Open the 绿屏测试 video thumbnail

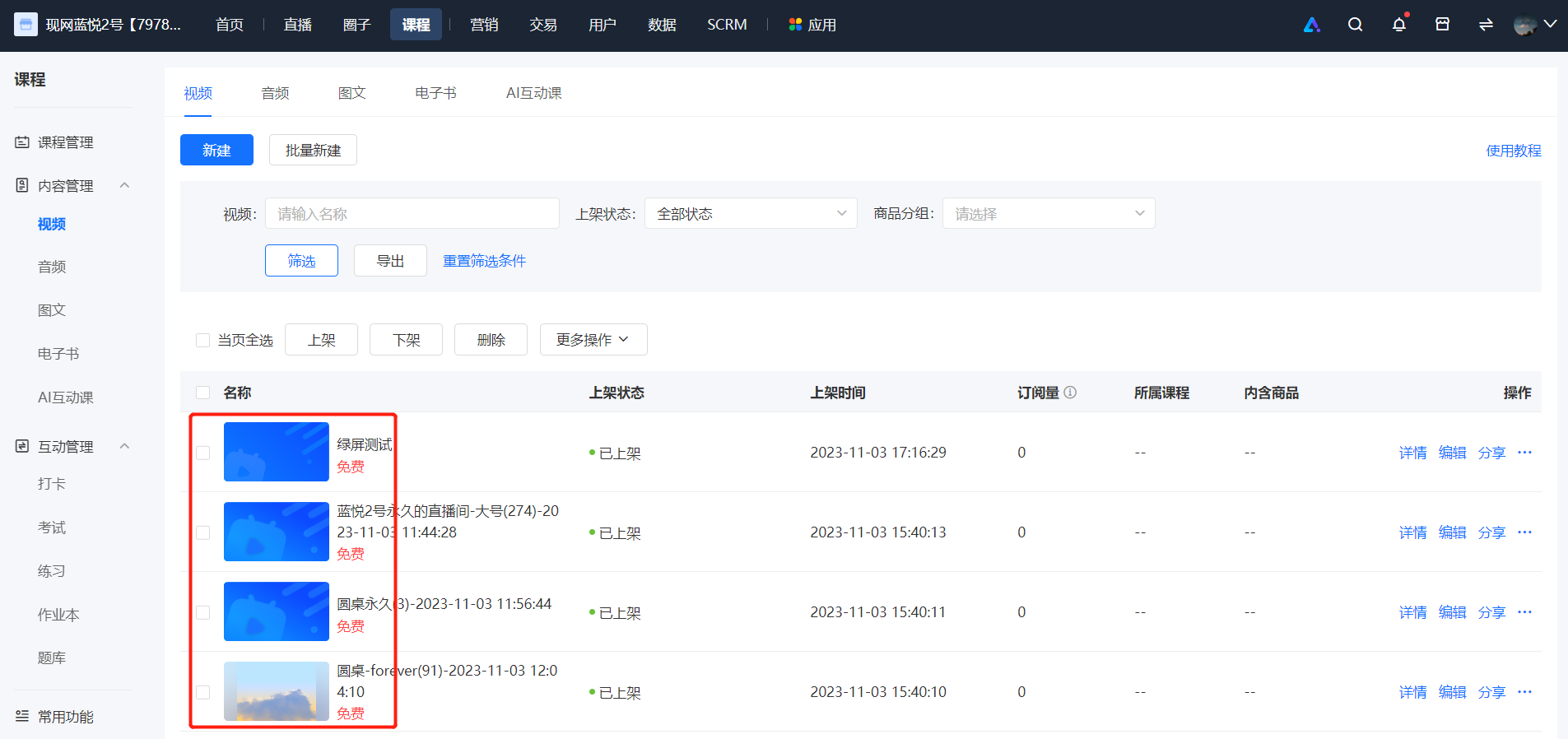click(x=277, y=452)
